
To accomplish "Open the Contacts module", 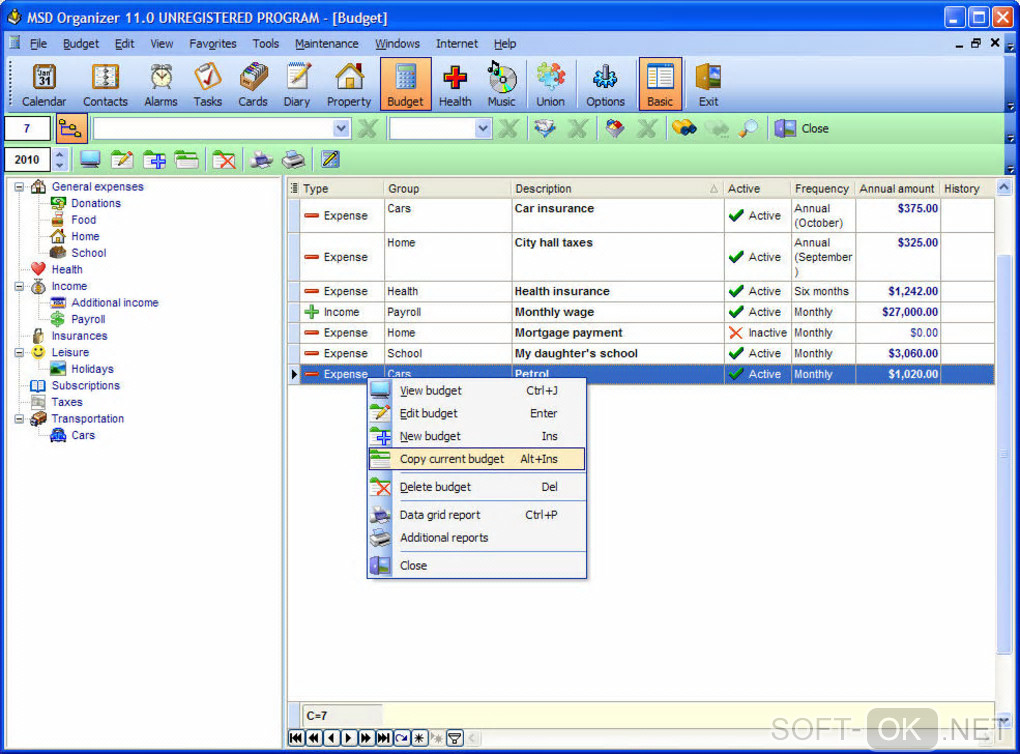I will 105,85.
